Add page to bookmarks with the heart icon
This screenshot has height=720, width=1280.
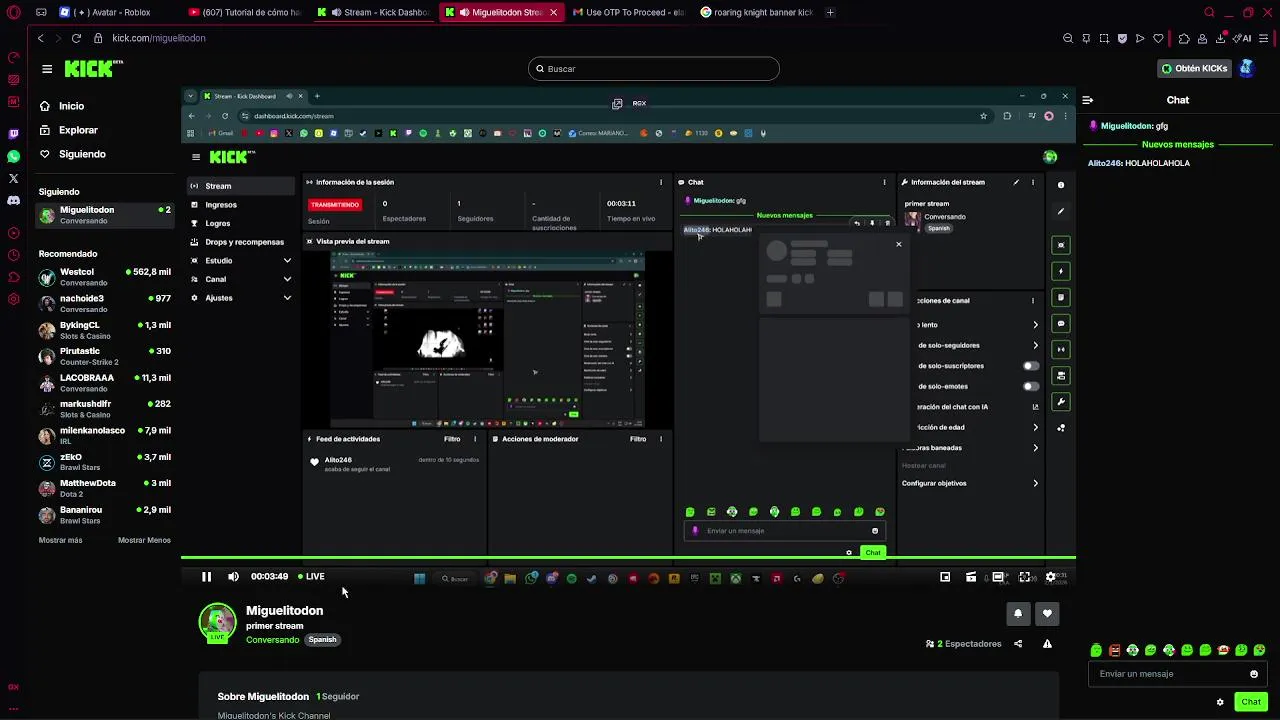coord(1158,38)
